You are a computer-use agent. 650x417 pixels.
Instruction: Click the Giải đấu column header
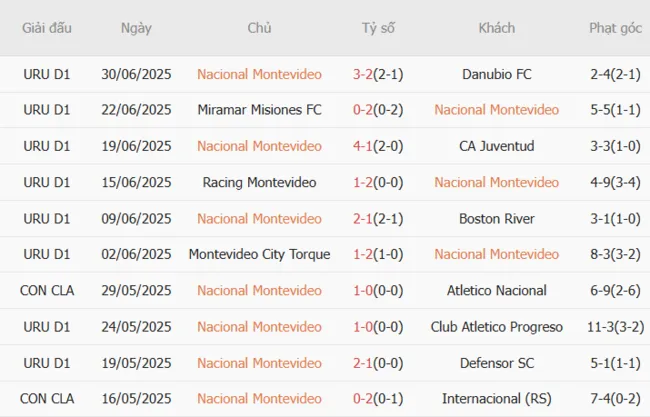(x=47, y=28)
